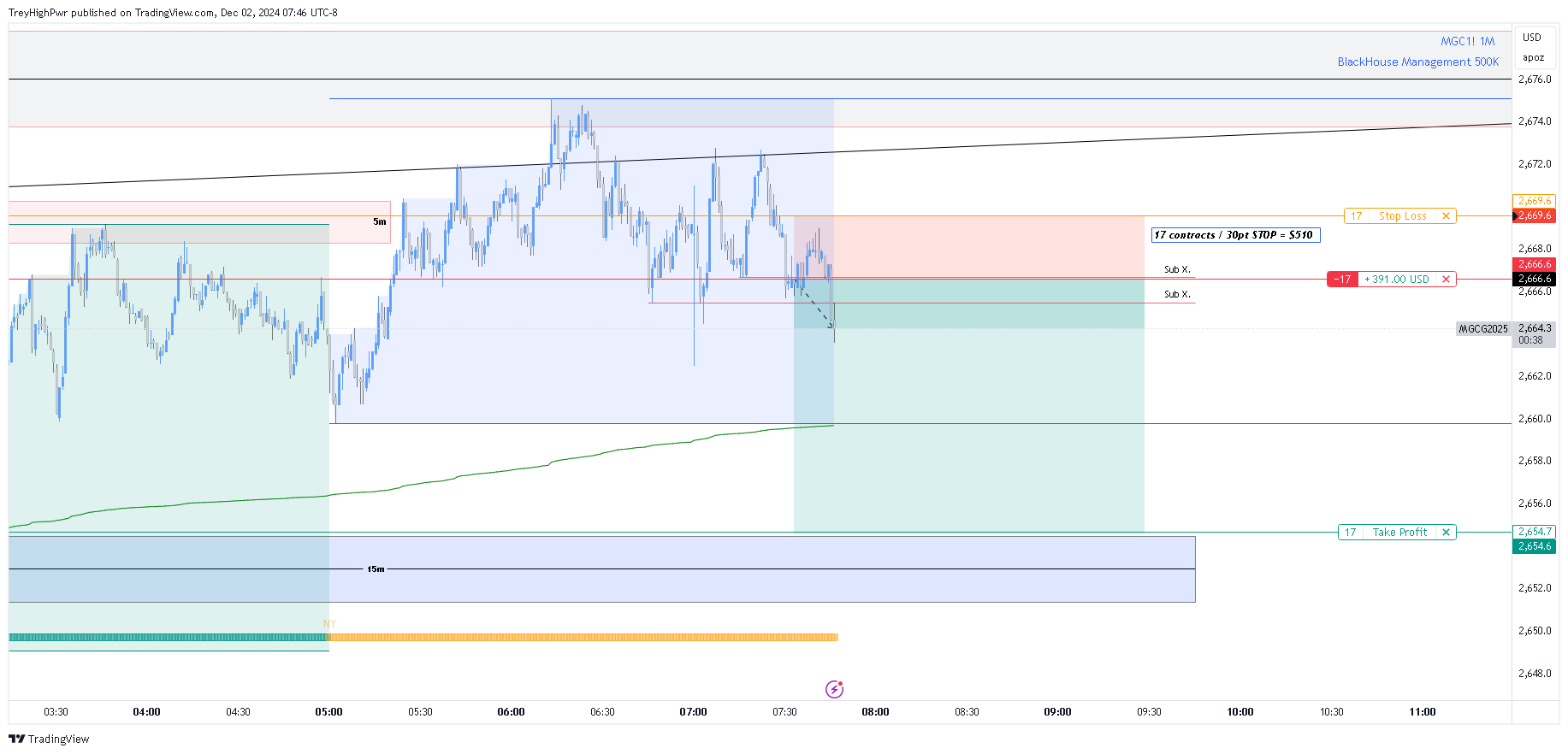
Task: Click the black 2,666.6 price tag
Action: [x=1535, y=279]
